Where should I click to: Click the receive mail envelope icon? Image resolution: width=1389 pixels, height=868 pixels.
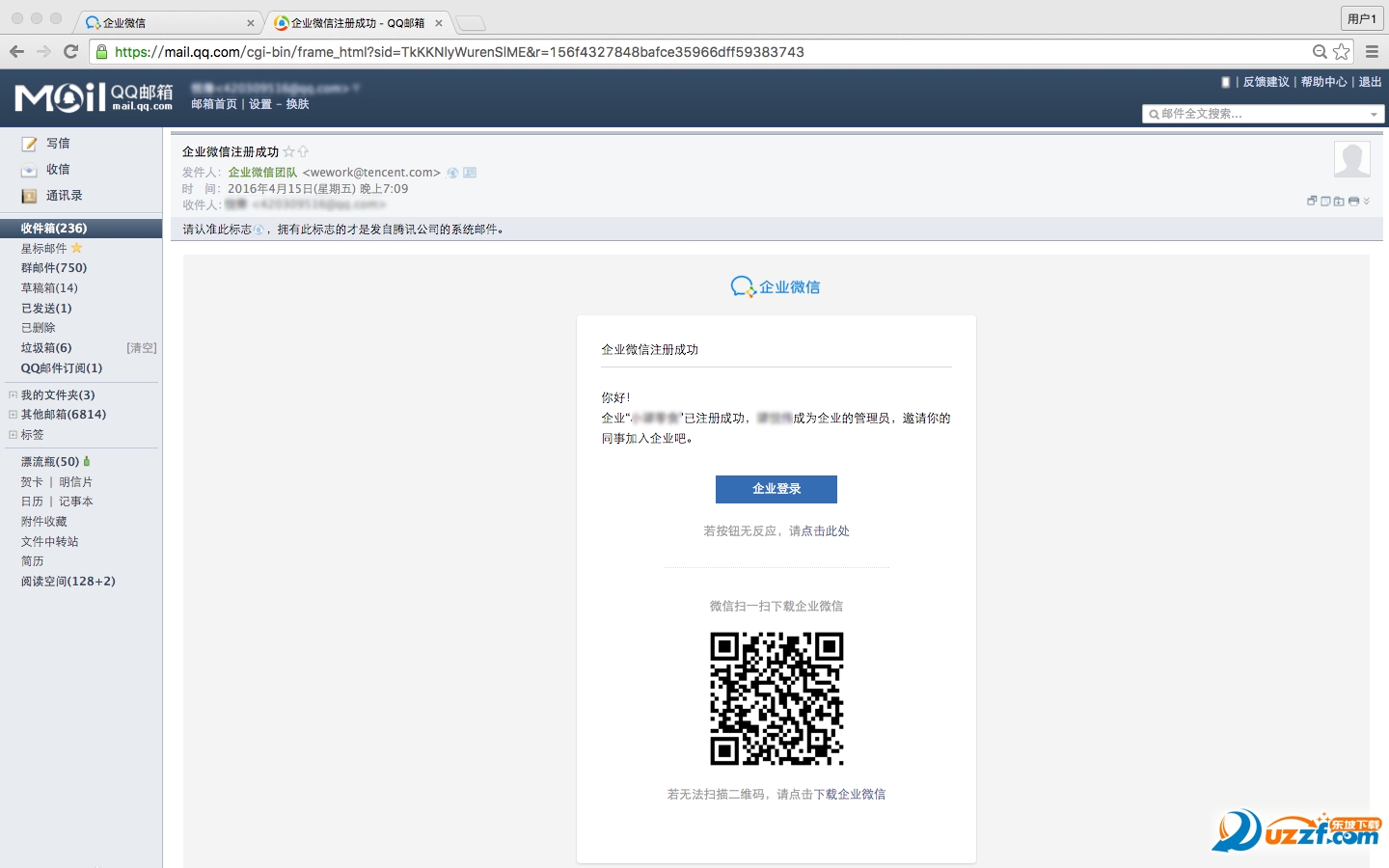point(29,170)
